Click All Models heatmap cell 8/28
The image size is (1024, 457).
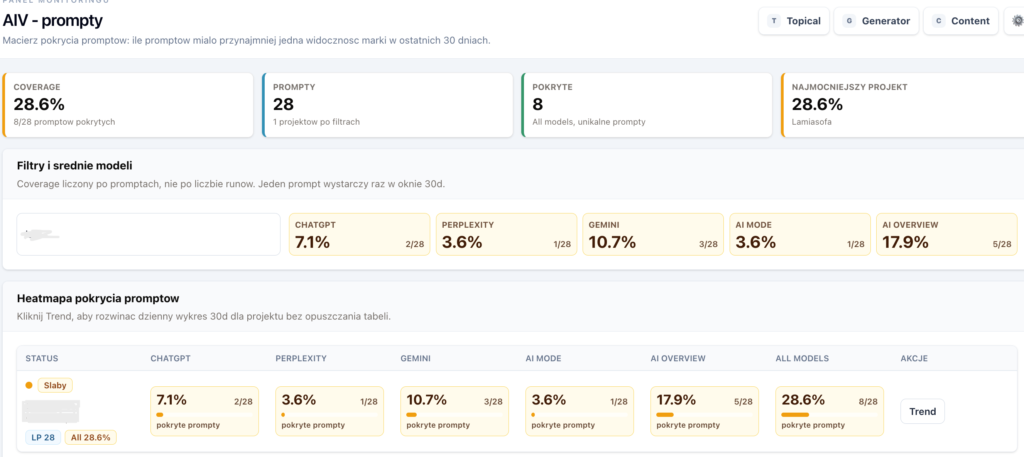(830, 411)
